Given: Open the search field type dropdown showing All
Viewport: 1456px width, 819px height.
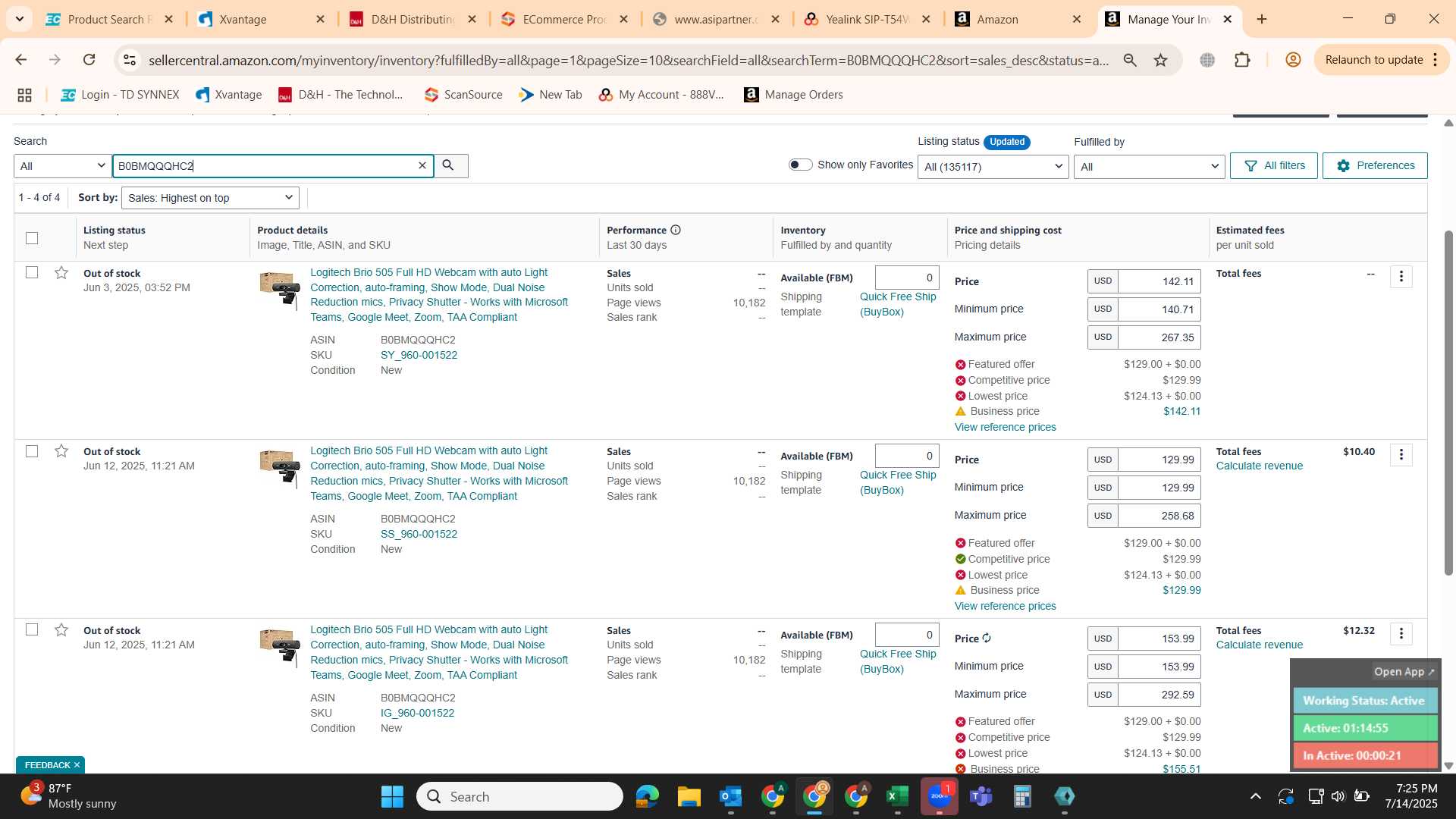Looking at the screenshot, I should click(x=62, y=166).
